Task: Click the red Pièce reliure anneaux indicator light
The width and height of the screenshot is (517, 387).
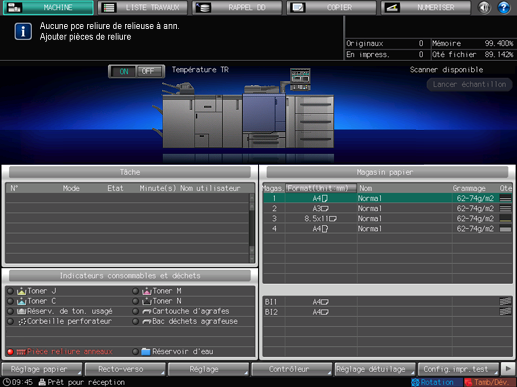Action: (x=10, y=352)
